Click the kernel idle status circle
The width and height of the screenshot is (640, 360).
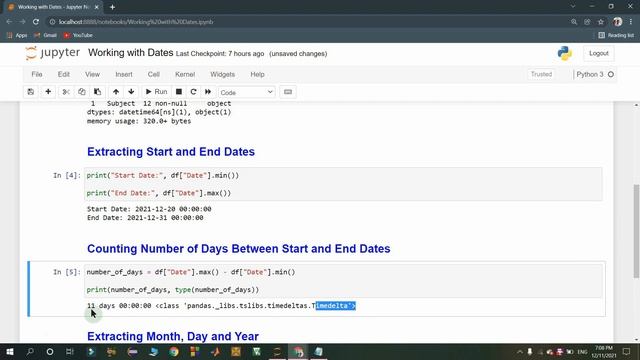(611, 74)
